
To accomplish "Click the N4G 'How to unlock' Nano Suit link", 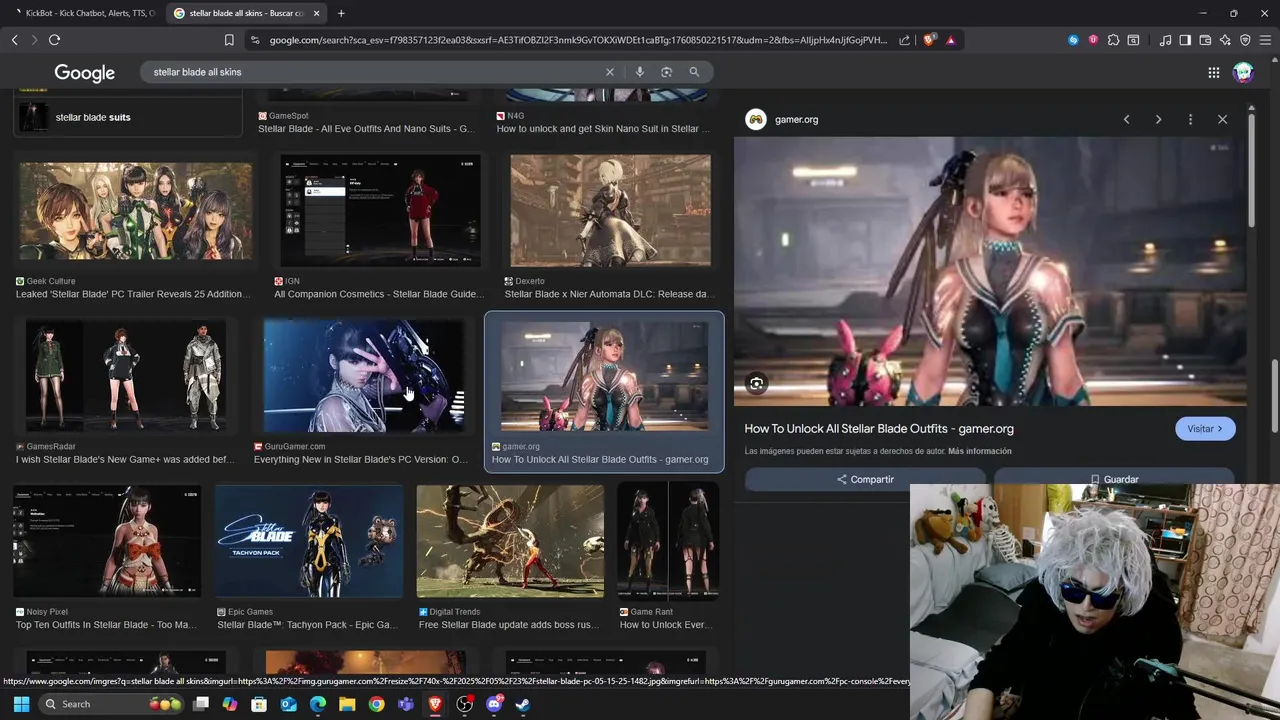I will click(x=603, y=129).
